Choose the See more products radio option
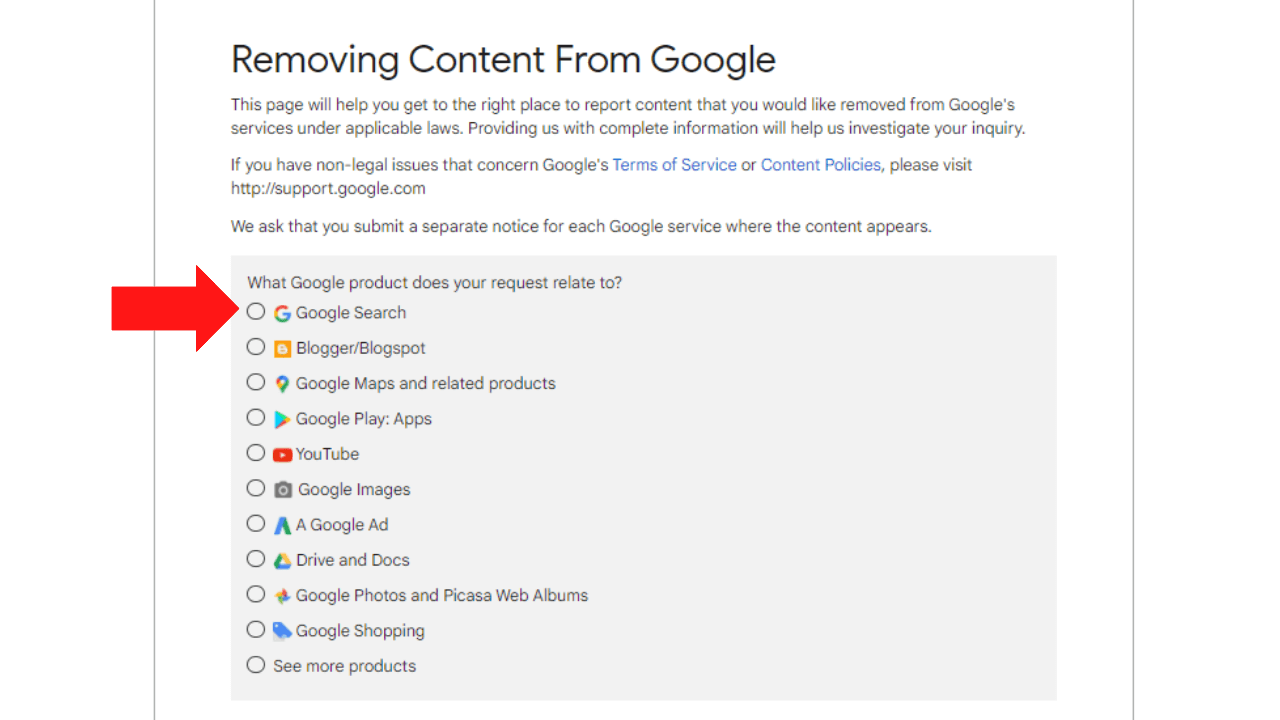 tap(256, 665)
